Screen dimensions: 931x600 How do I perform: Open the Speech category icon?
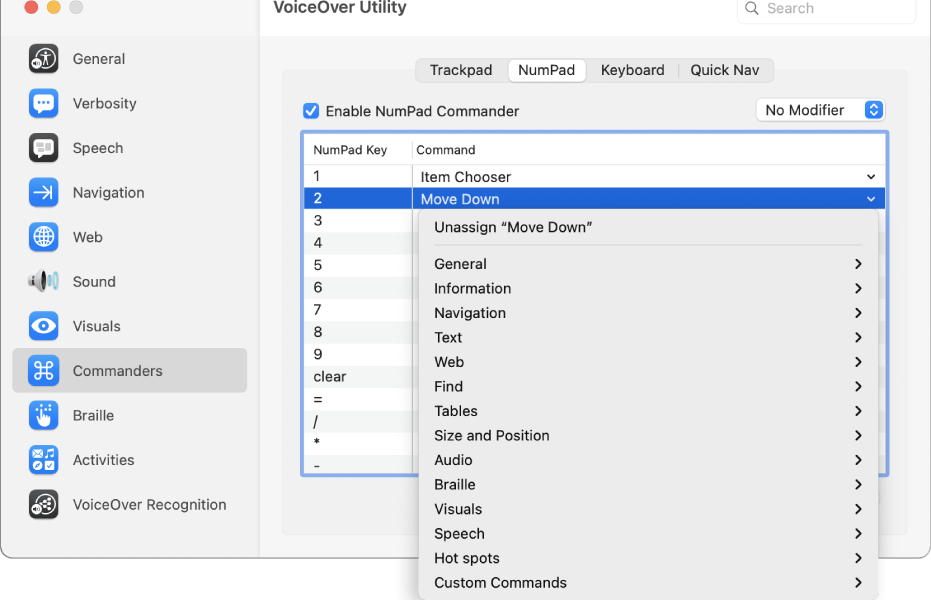tap(43, 148)
